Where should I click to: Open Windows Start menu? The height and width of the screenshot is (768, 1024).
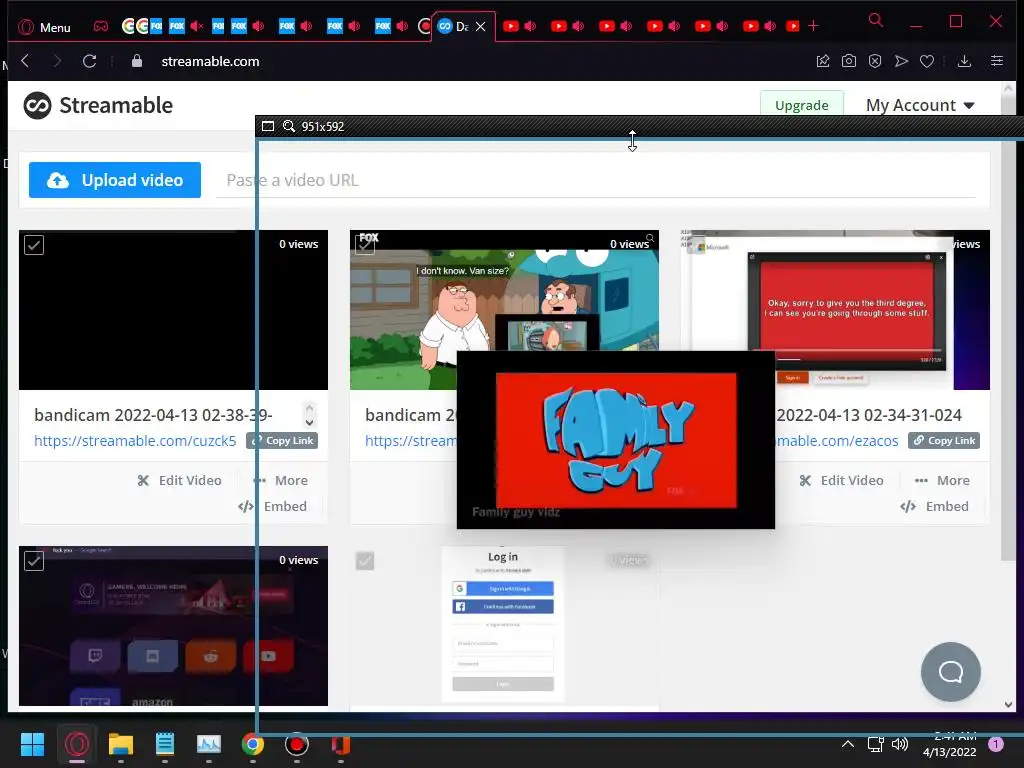[32, 744]
